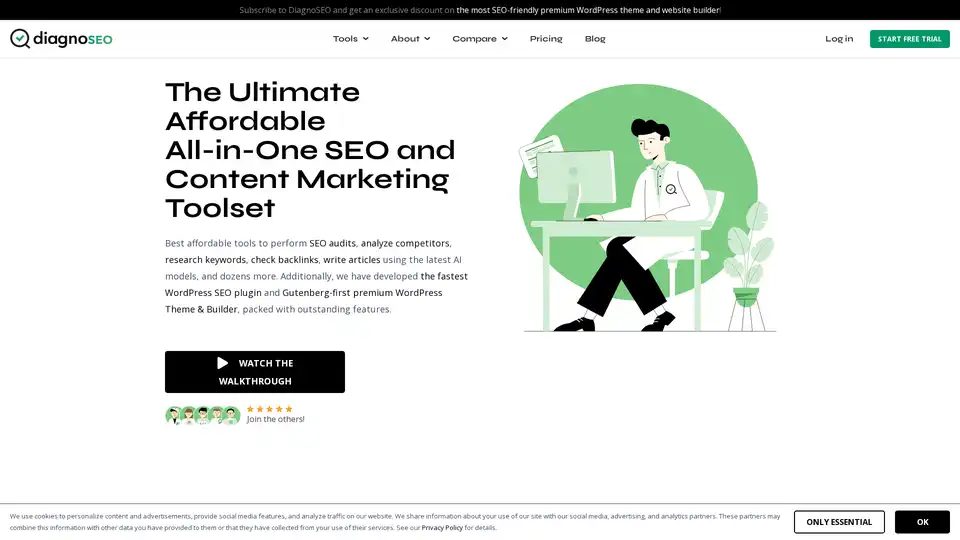Click the Log in link
The height and width of the screenshot is (540, 960).
pyautogui.click(x=839, y=39)
